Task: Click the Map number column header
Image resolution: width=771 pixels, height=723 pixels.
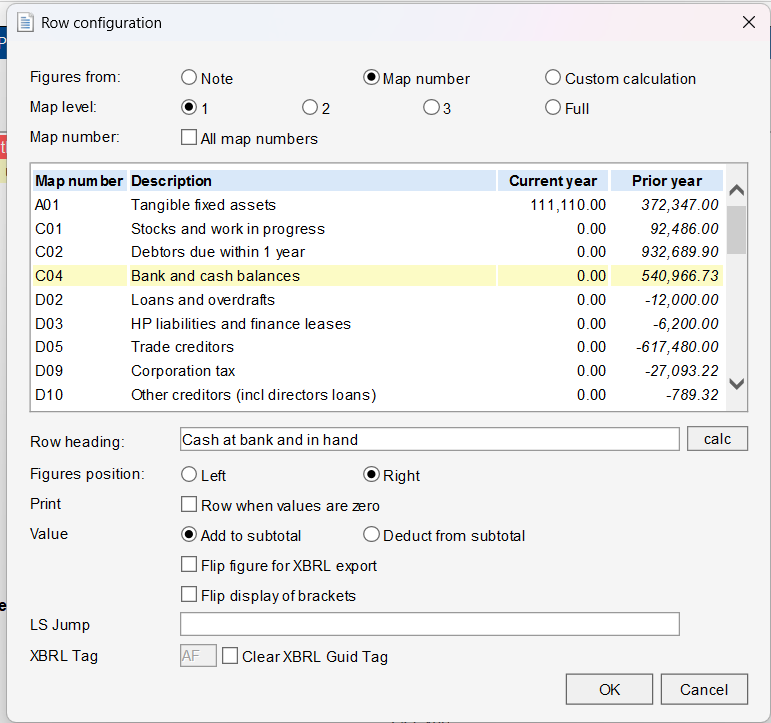Action: coord(80,181)
